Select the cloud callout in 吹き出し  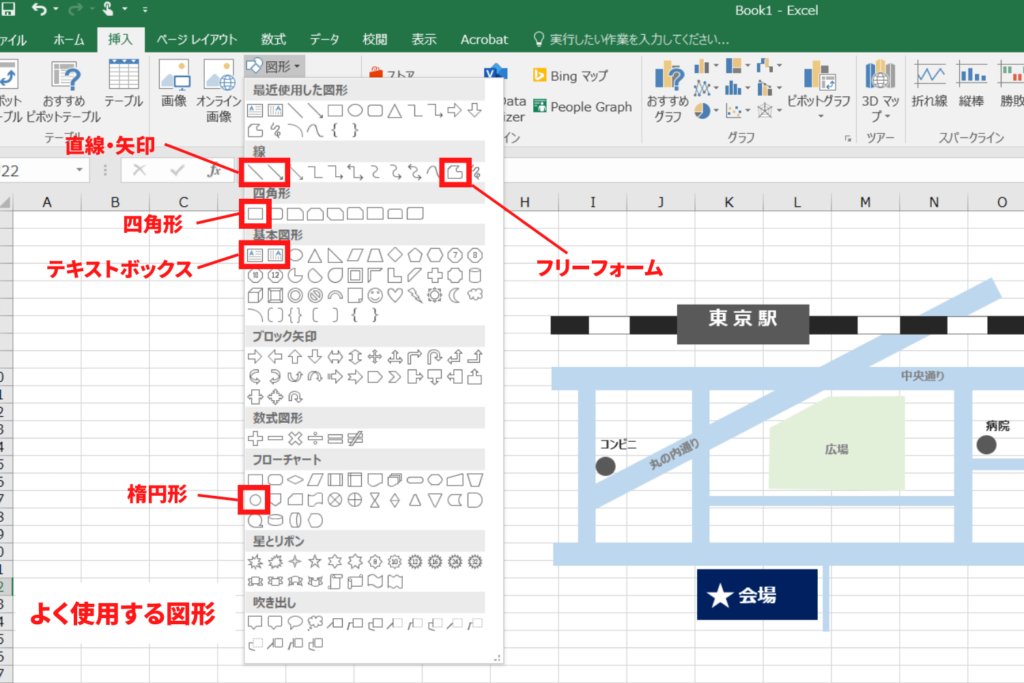[315, 623]
